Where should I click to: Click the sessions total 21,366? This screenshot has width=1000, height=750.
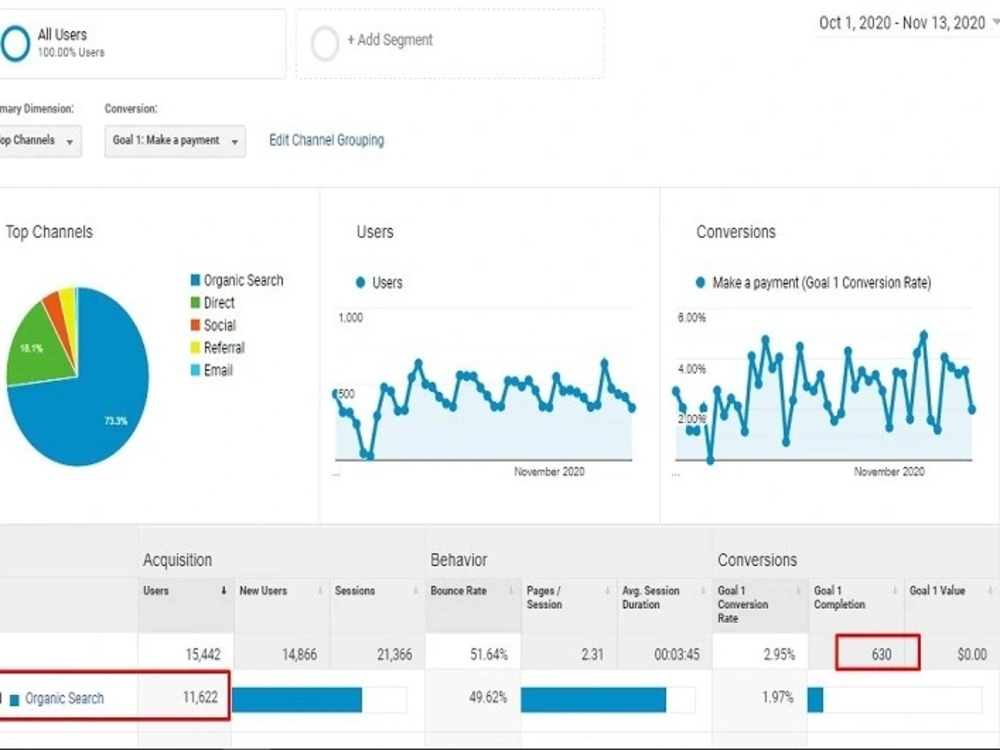[x=394, y=654]
